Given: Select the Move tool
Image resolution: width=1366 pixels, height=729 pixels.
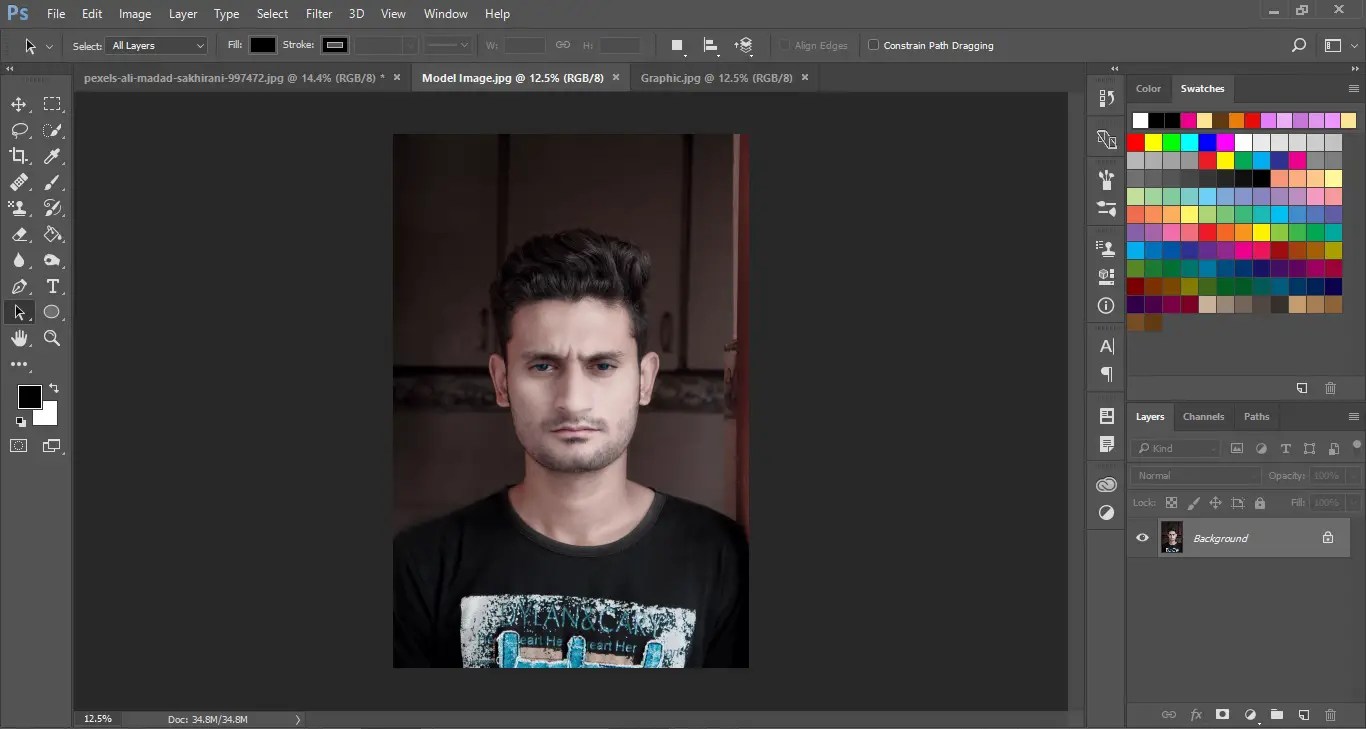Looking at the screenshot, I should [19, 104].
